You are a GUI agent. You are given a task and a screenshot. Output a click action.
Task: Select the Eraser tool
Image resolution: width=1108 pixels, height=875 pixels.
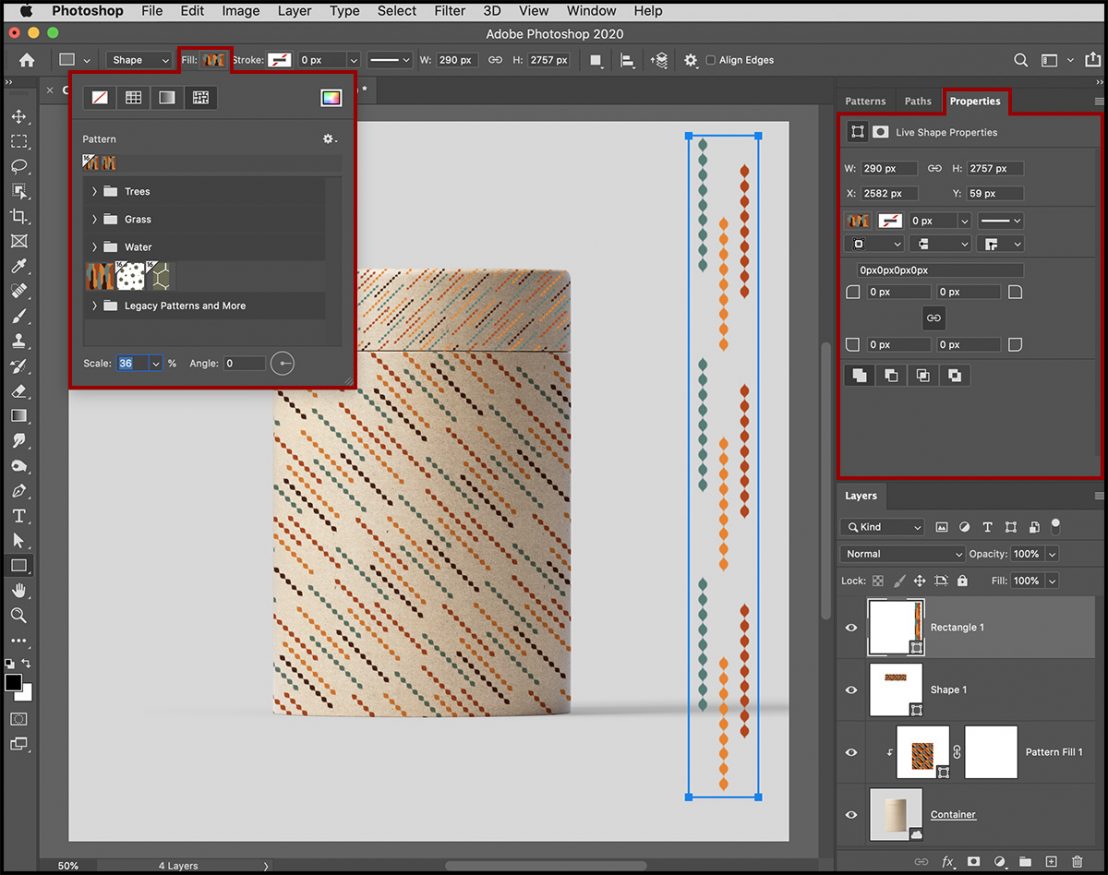19,391
